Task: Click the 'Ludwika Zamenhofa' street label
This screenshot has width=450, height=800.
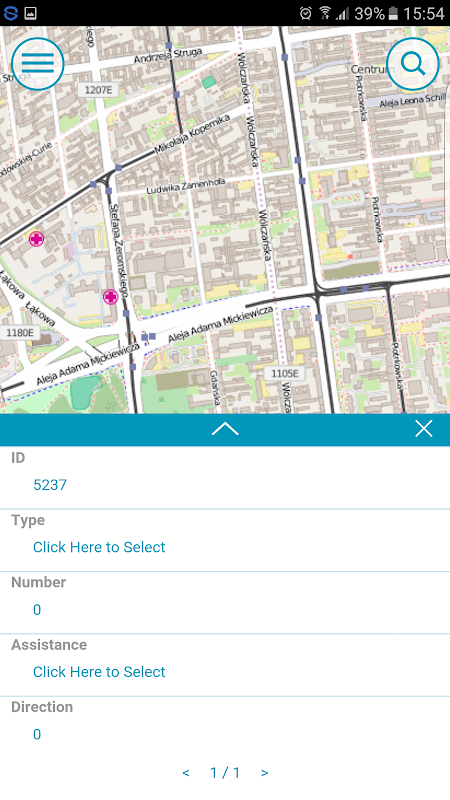Action: 186,186
